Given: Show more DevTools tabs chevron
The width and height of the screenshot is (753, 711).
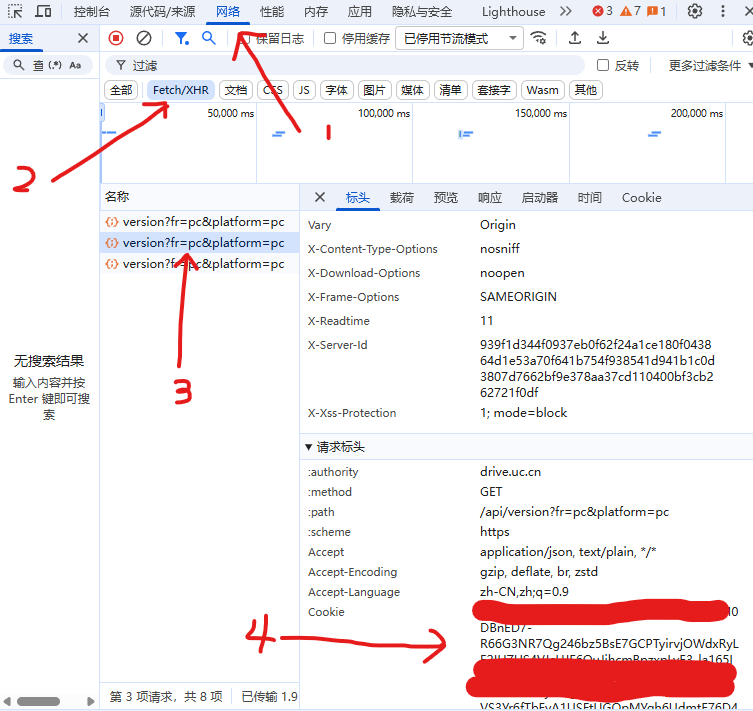Looking at the screenshot, I should click(566, 11).
